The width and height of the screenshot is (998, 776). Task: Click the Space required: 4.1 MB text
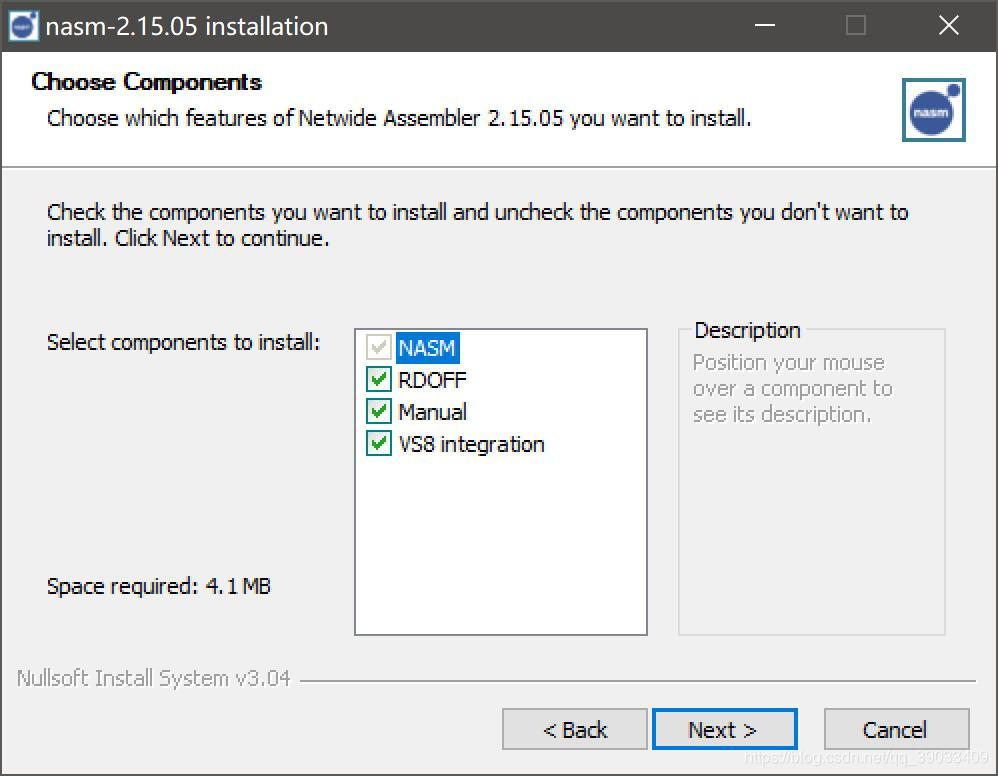[158, 586]
